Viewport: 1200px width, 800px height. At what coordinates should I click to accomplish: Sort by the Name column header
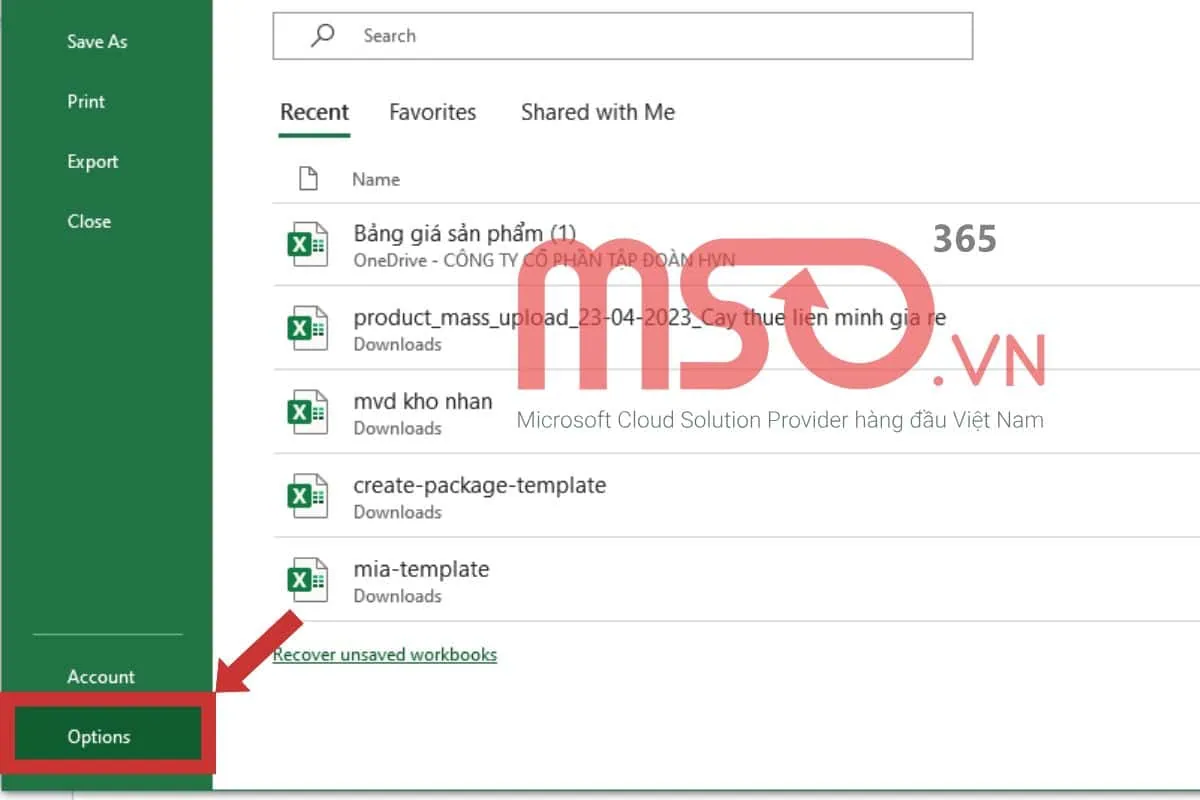click(375, 180)
